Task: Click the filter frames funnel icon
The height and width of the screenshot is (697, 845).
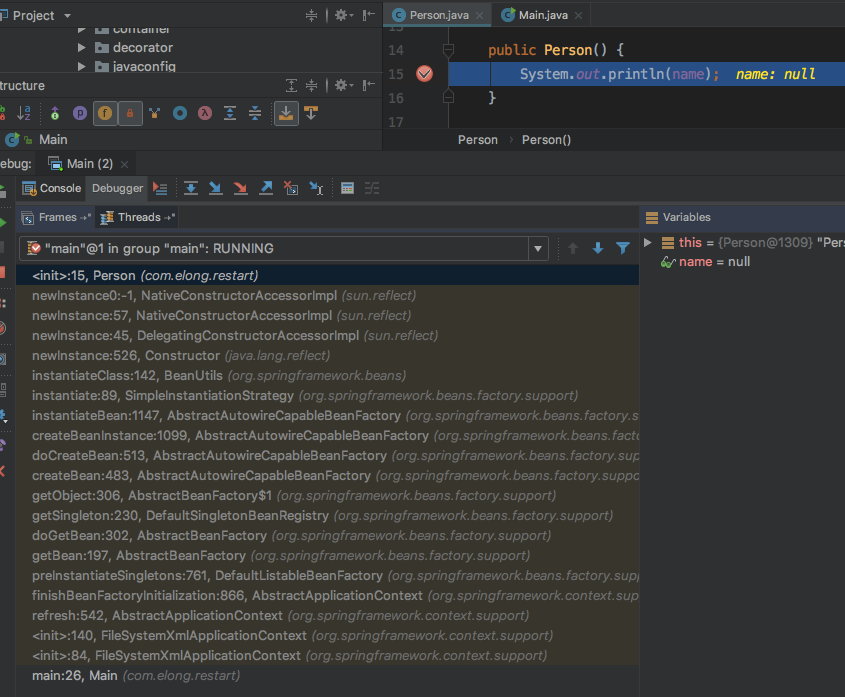Action: point(623,248)
